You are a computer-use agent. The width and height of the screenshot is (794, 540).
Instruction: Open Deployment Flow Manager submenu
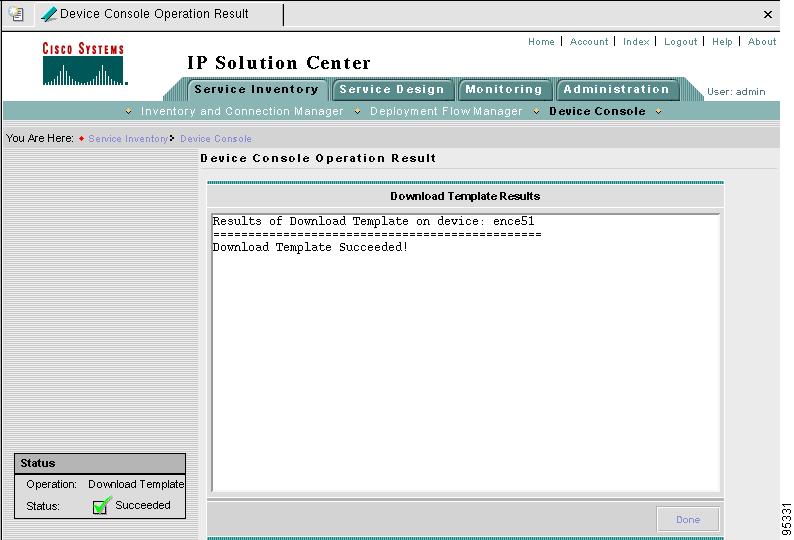pos(446,111)
